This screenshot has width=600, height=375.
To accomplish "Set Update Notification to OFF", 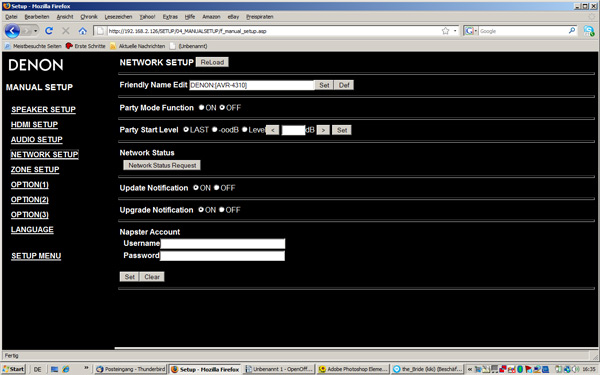I will pos(217,188).
